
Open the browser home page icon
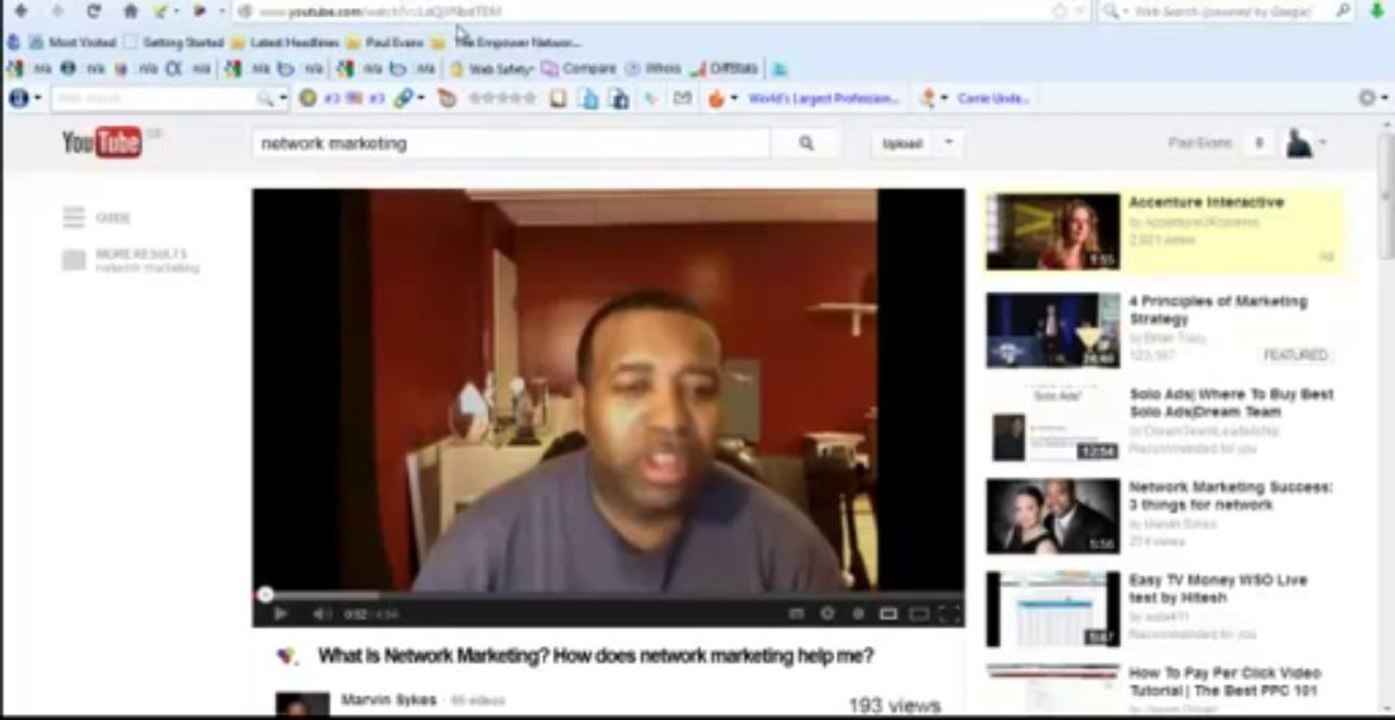[130, 11]
